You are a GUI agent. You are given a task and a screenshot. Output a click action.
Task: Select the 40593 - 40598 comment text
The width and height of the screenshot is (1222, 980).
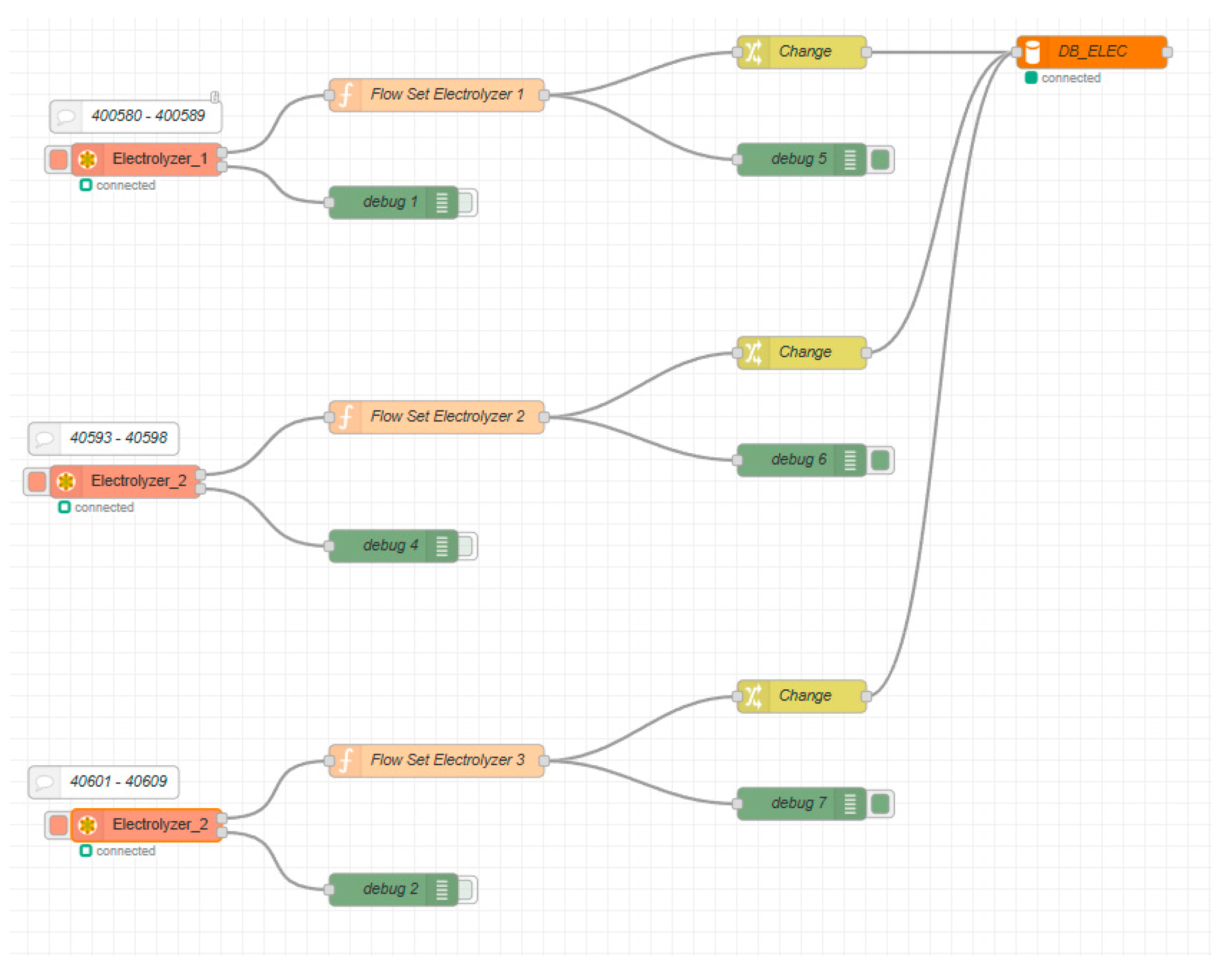(118, 437)
